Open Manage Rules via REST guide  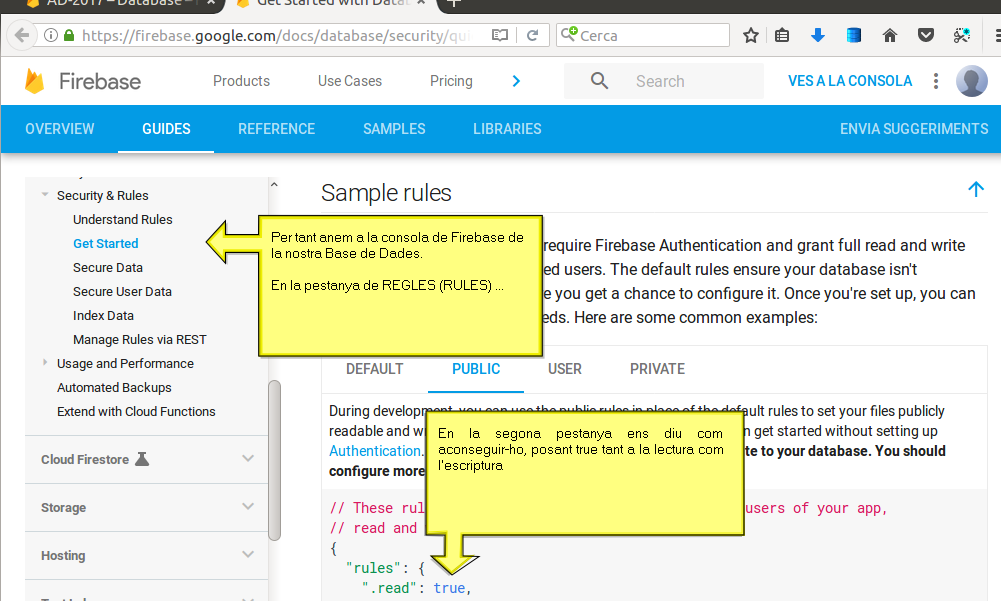click(140, 340)
